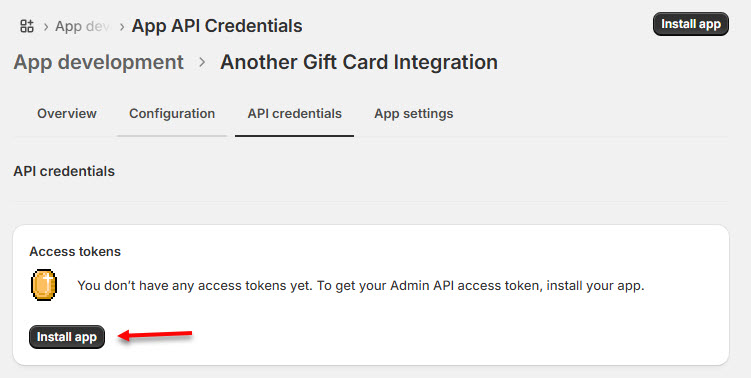
Task: Click the Another Gift Card Integration heading
Action: pos(359,62)
